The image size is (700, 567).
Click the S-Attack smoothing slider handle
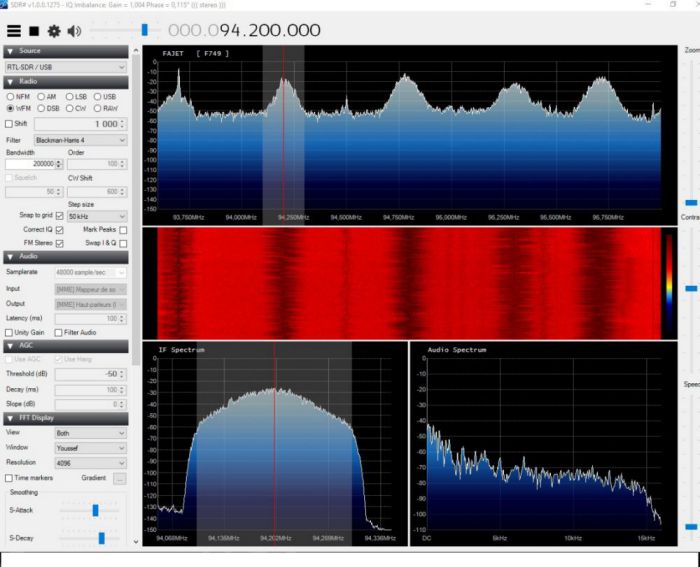pos(95,510)
